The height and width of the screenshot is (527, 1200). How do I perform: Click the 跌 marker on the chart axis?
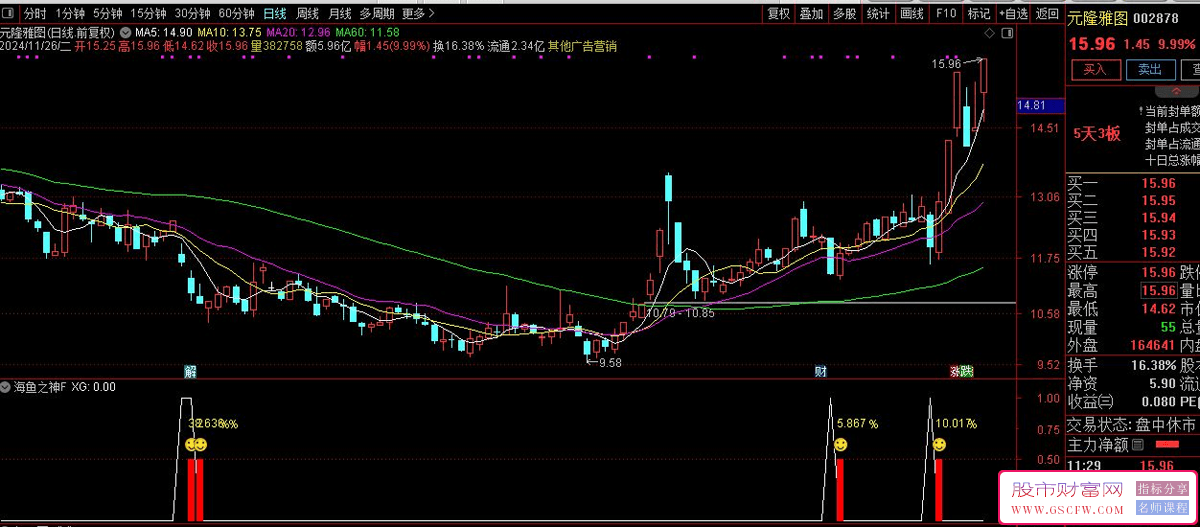coord(967,371)
